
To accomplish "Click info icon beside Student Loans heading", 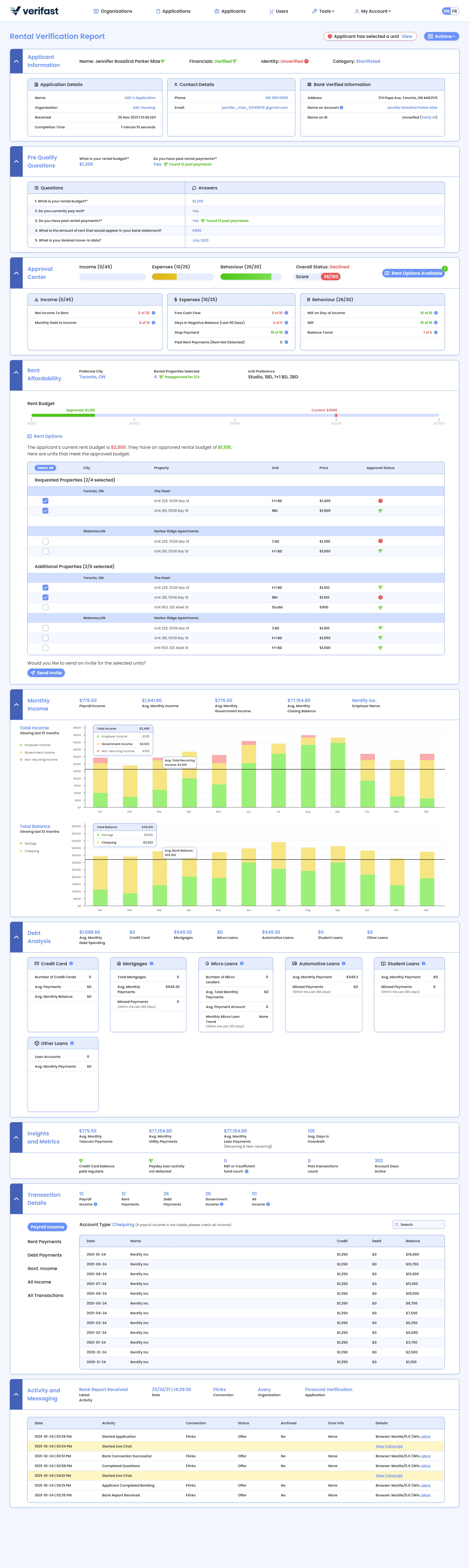I will 423,964.
